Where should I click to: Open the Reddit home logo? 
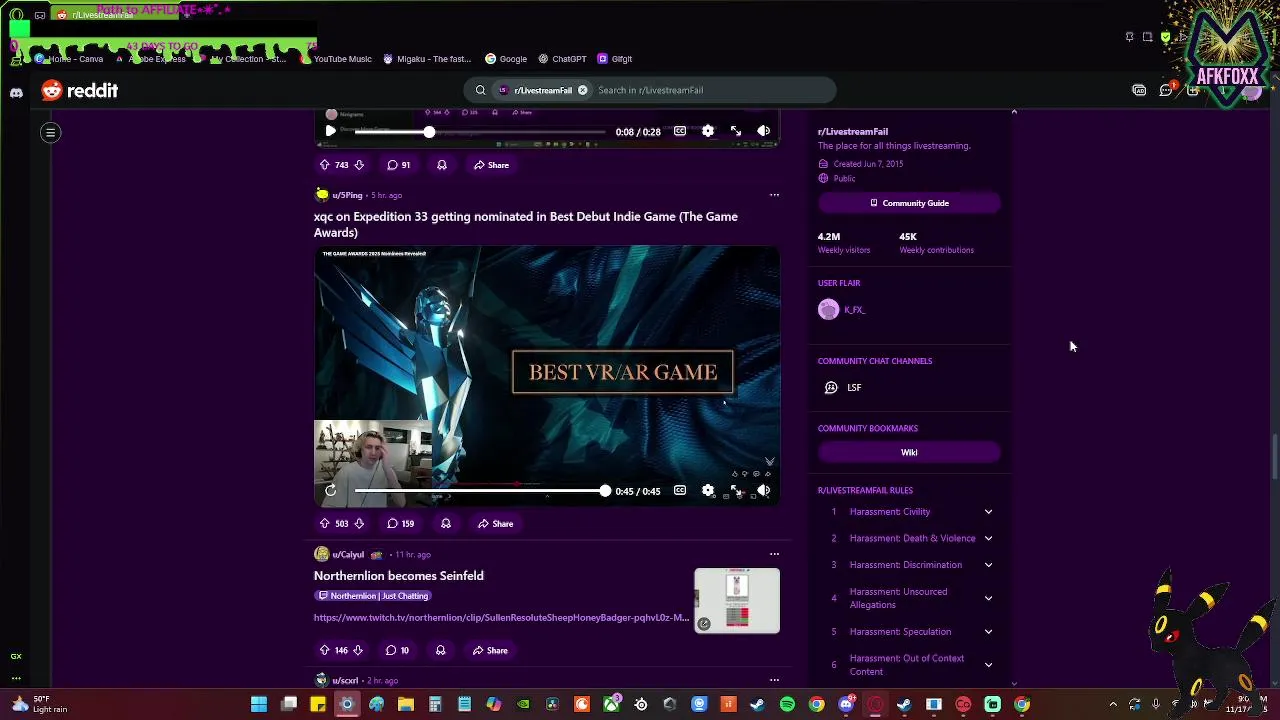[x=80, y=90]
